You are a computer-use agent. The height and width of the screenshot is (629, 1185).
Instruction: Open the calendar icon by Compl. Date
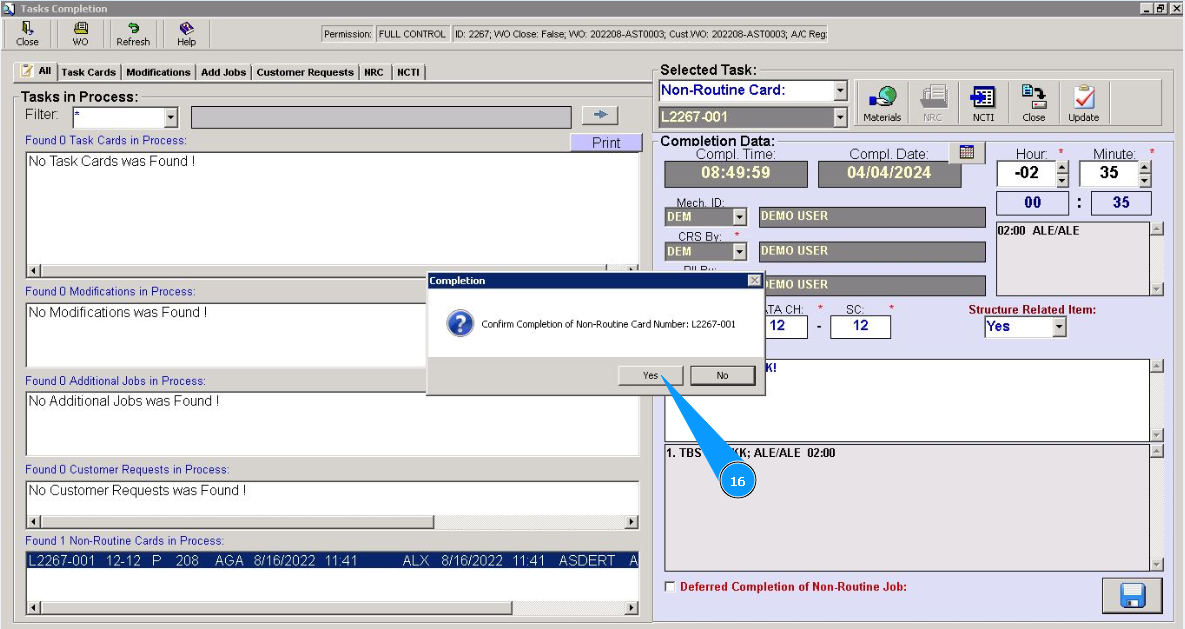point(967,152)
